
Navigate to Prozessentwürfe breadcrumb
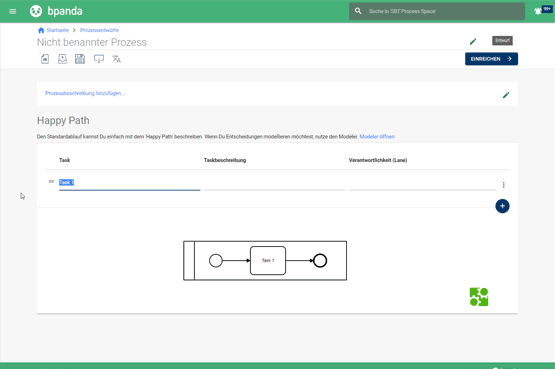coord(99,30)
